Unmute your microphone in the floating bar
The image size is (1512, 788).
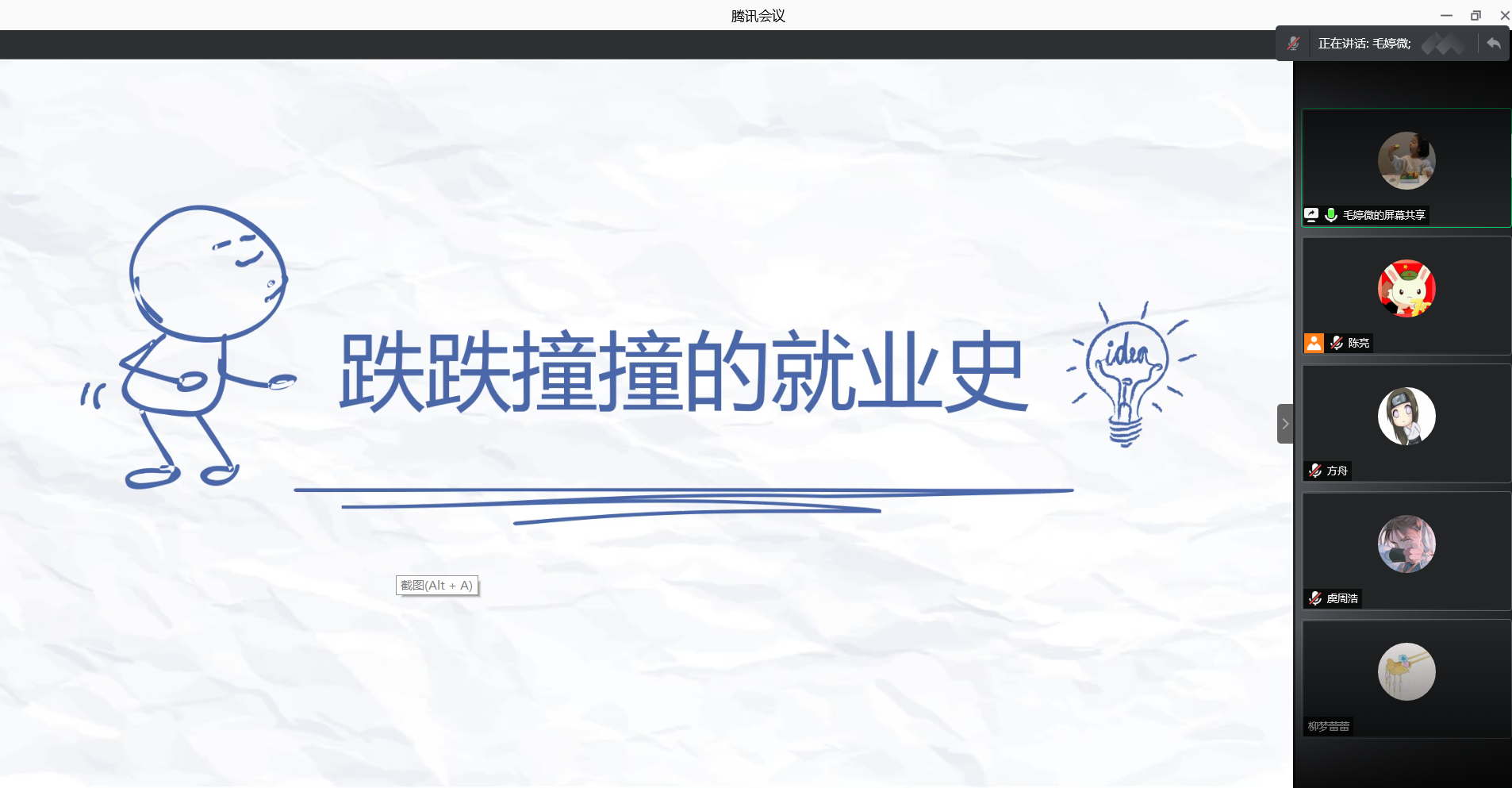[1293, 44]
